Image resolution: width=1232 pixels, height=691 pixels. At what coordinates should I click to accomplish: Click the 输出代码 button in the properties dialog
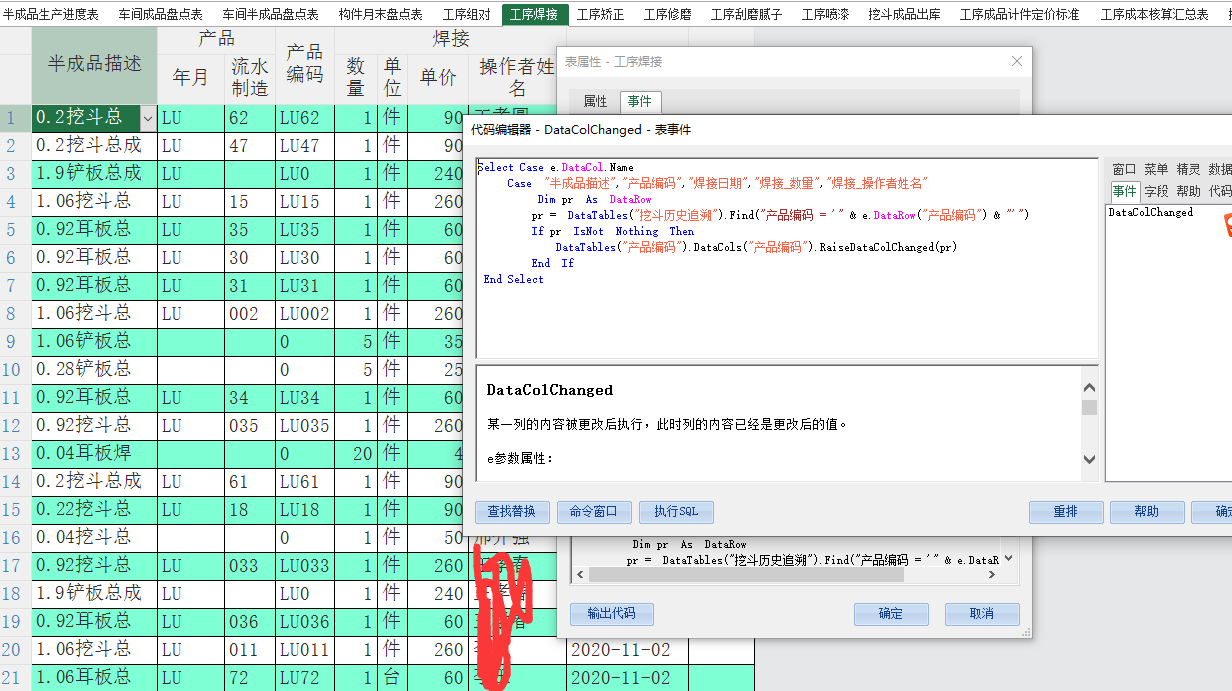point(611,614)
